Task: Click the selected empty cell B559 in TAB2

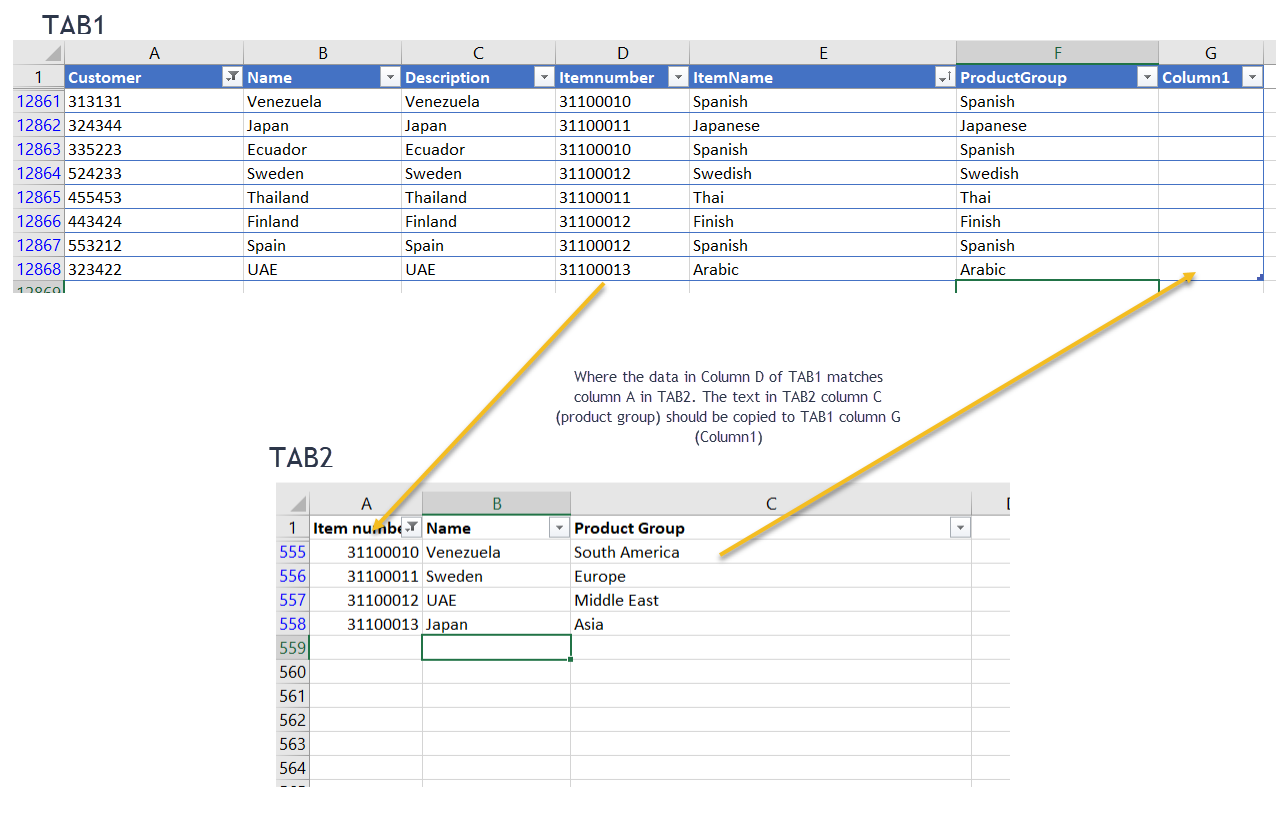Action: (x=496, y=648)
